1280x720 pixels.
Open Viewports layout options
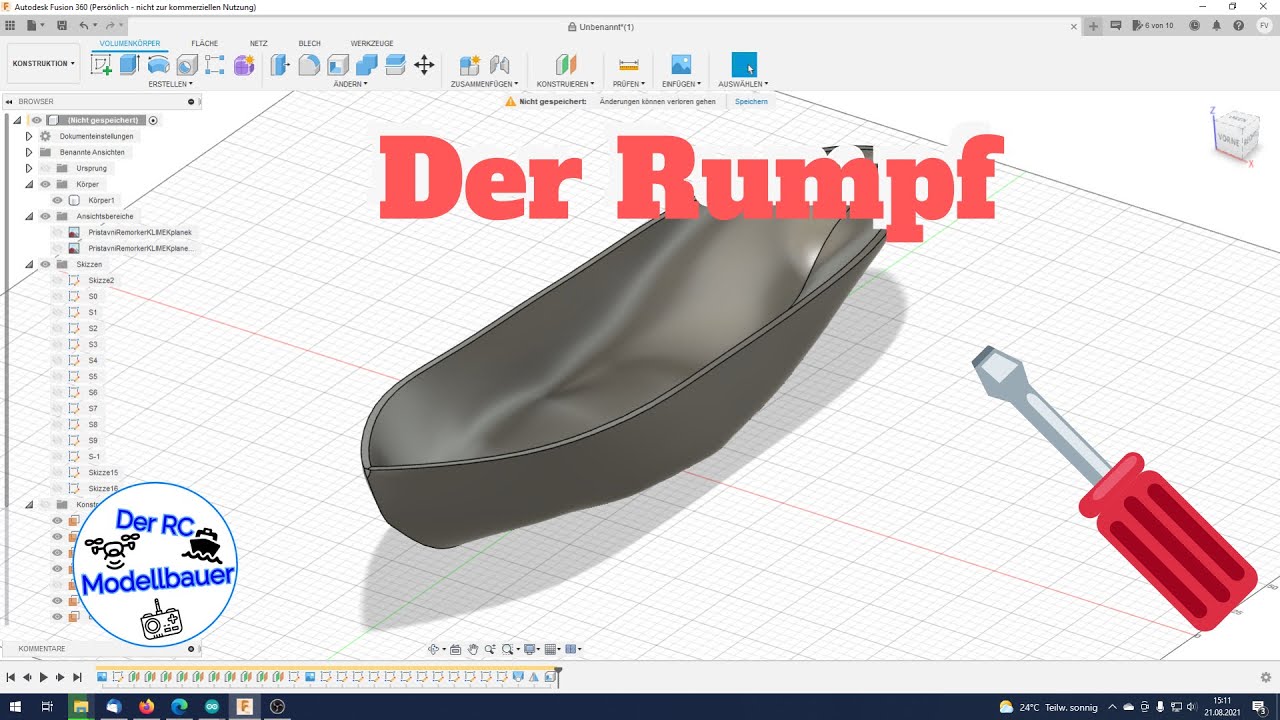(573, 649)
